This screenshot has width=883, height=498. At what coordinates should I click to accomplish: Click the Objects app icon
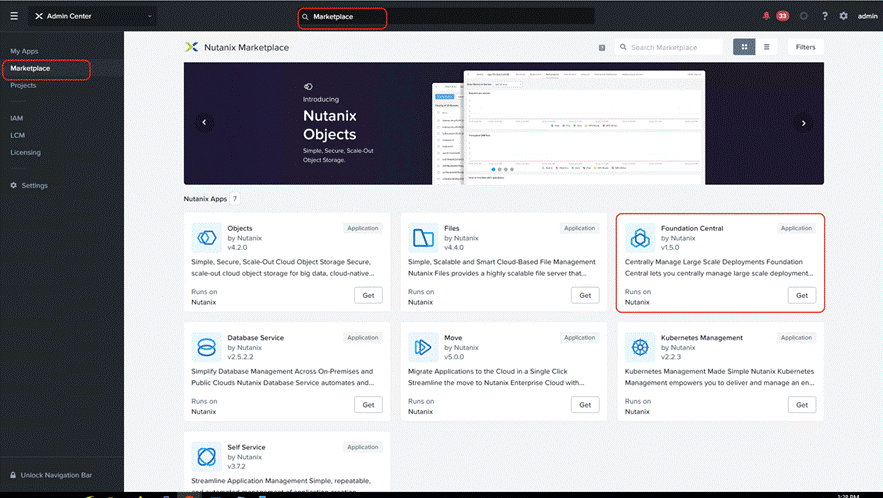tap(207, 238)
